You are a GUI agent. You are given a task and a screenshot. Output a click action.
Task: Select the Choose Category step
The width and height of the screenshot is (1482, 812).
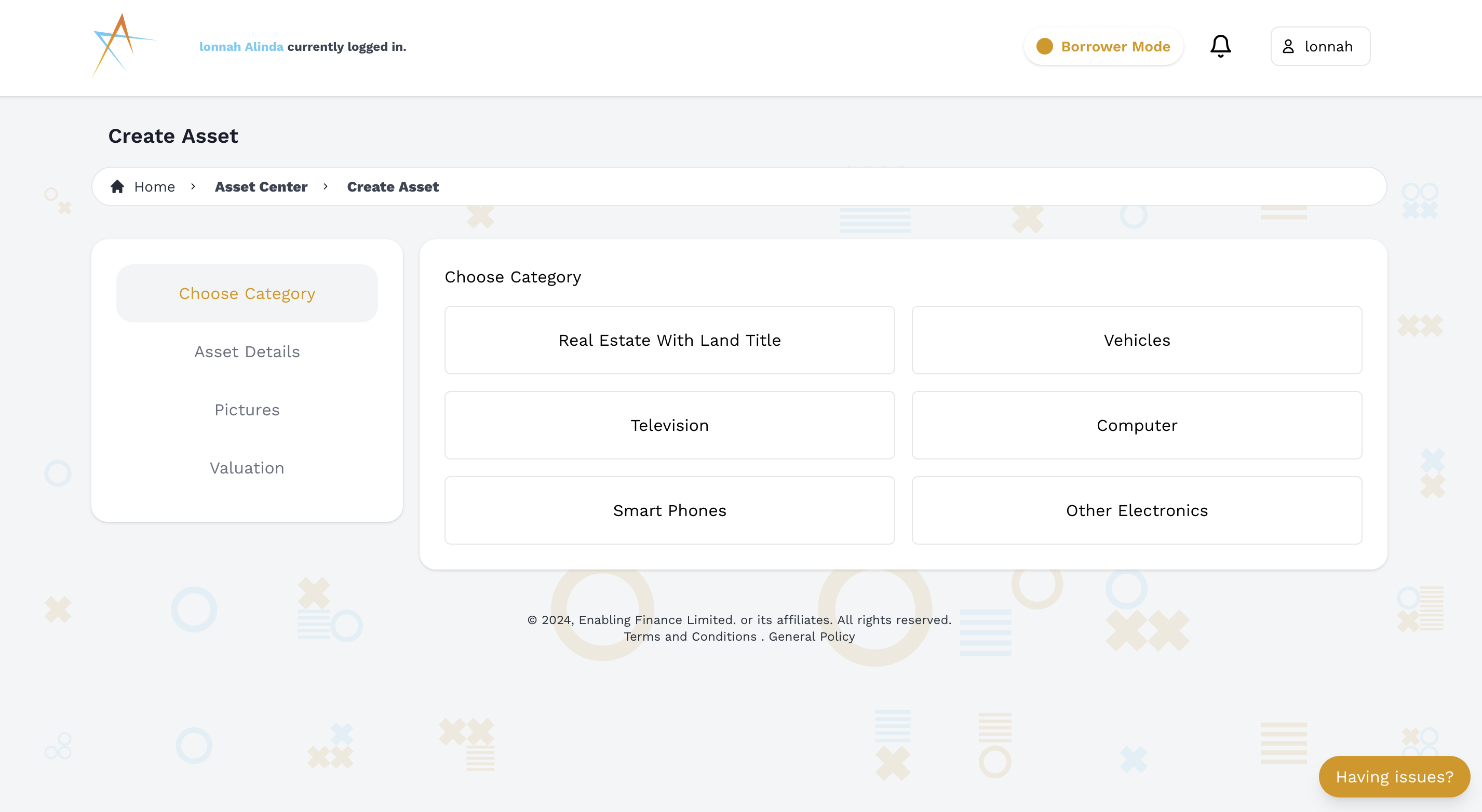[247, 293]
